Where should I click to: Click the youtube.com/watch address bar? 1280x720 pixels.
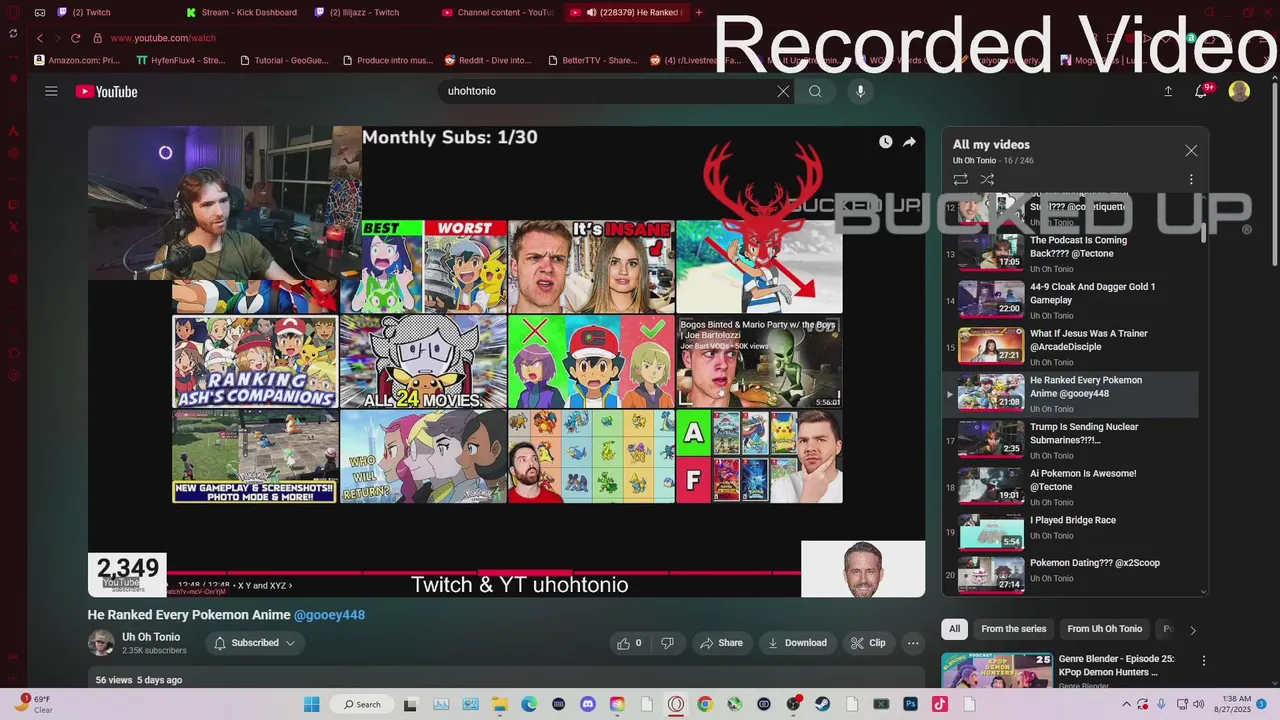coord(163,38)
